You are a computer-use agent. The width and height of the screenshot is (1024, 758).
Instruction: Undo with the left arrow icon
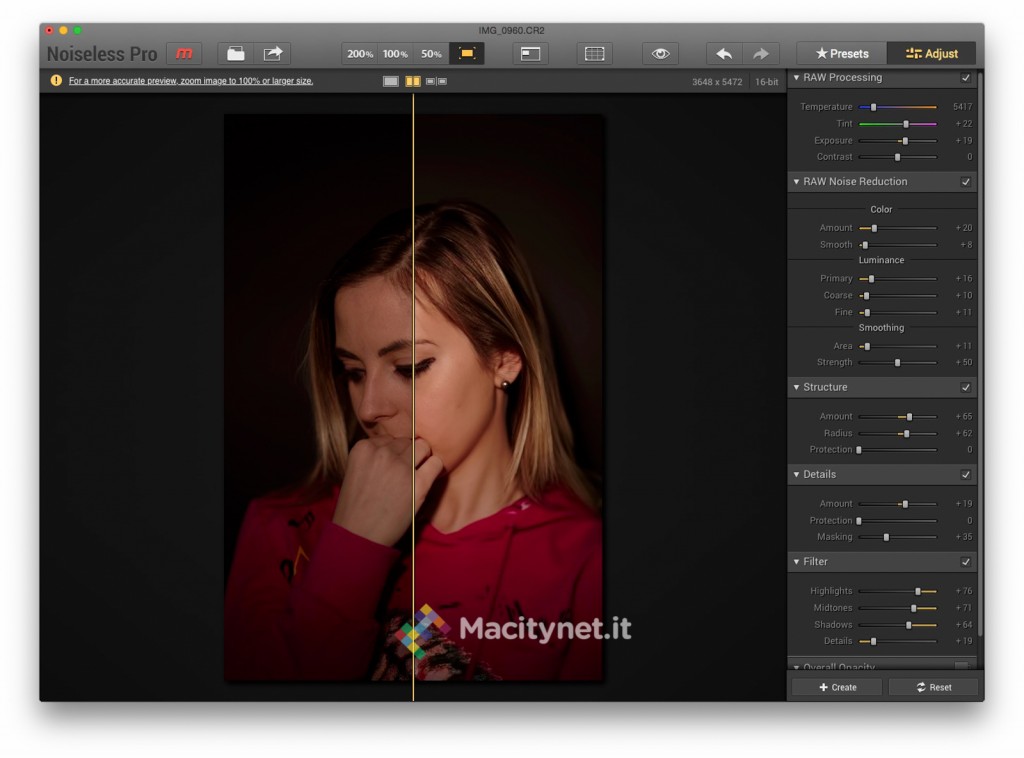[724, 54]
